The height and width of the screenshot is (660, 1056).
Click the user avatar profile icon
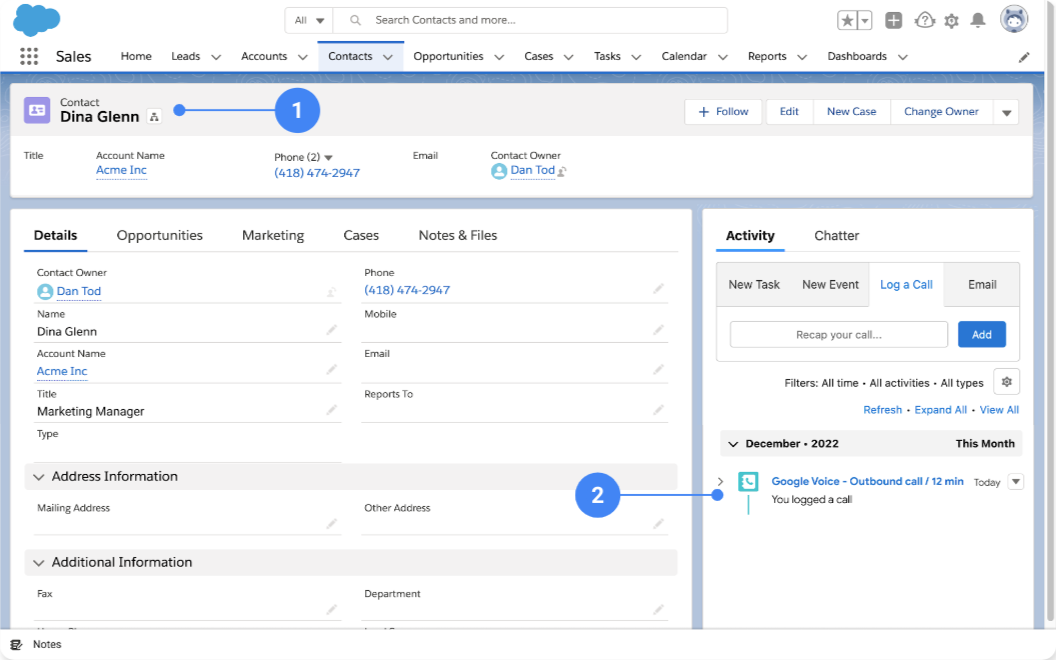pyautogui.click(x=1014, y=19)
